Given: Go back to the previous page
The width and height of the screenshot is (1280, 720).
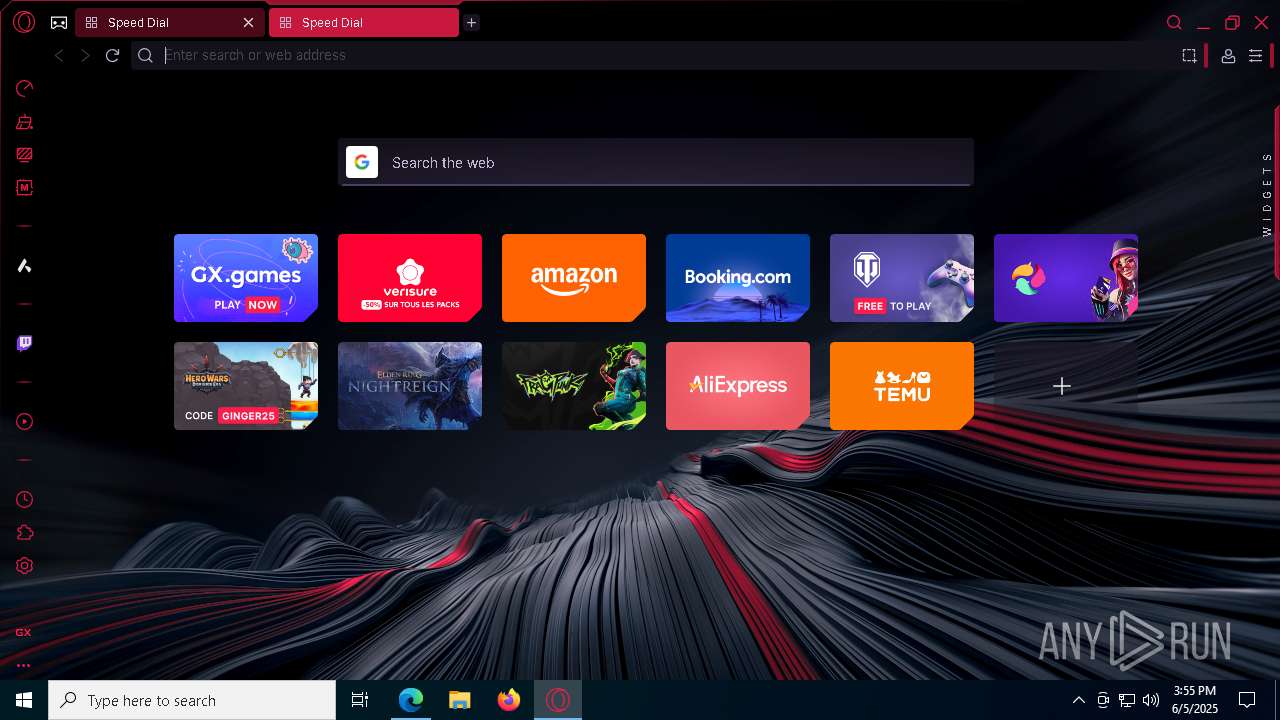Looking at the screenshot, I should coord(59,56).
